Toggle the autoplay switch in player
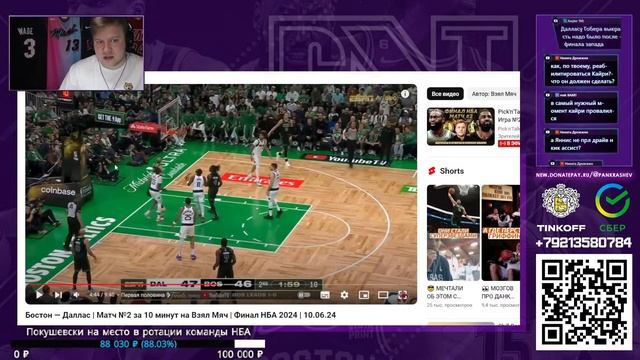640x360 pixels. point(304,295)
